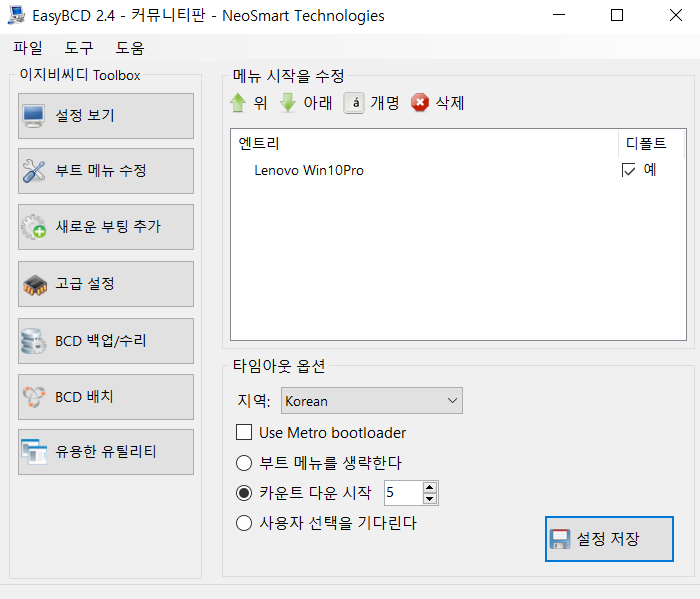Image resolution: width=700 pixels, height=599 pixels.
Task: Open the 파일 menu
Action: click(x=28, y=47)
